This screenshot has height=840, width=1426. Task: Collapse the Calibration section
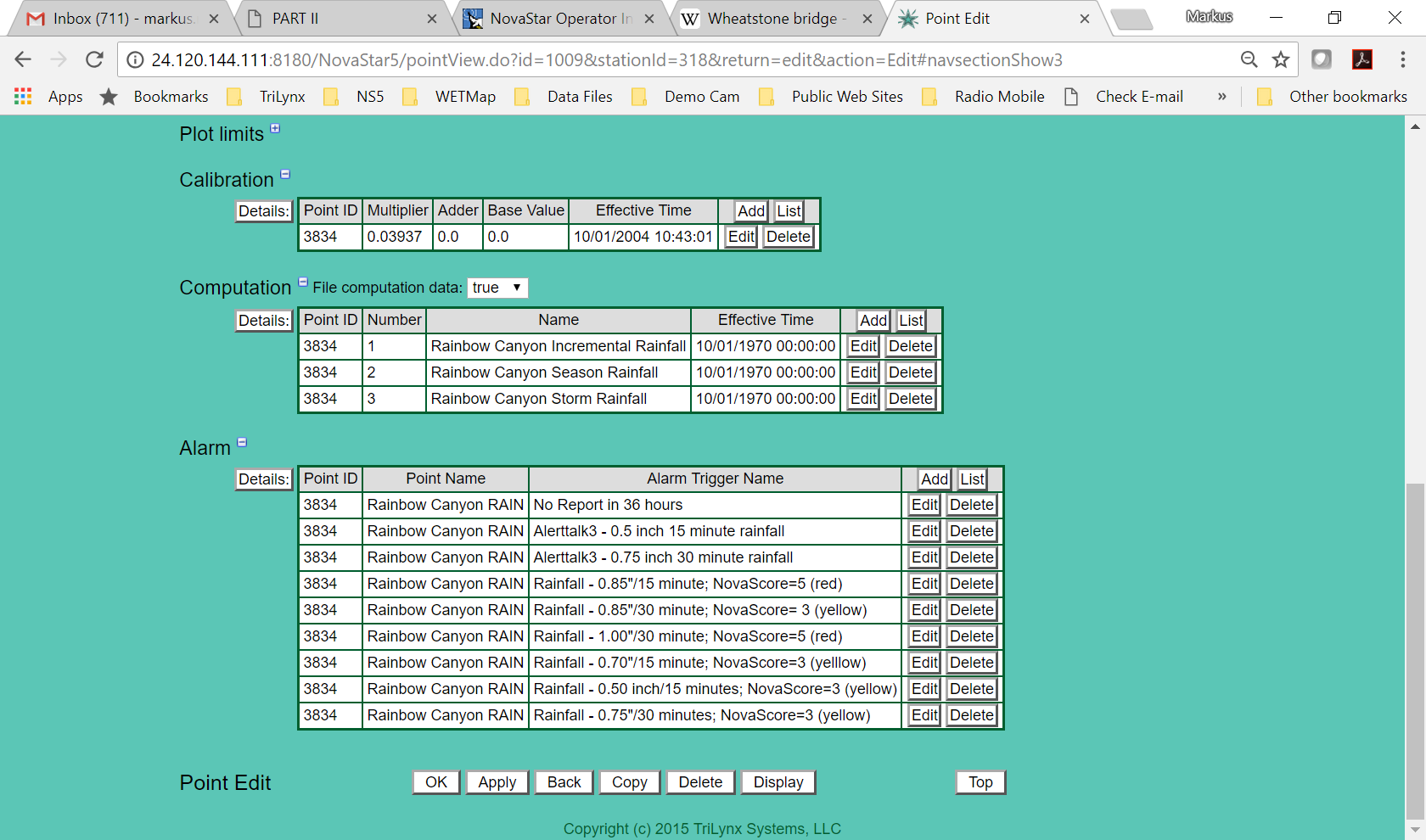[x=285, y=175]
